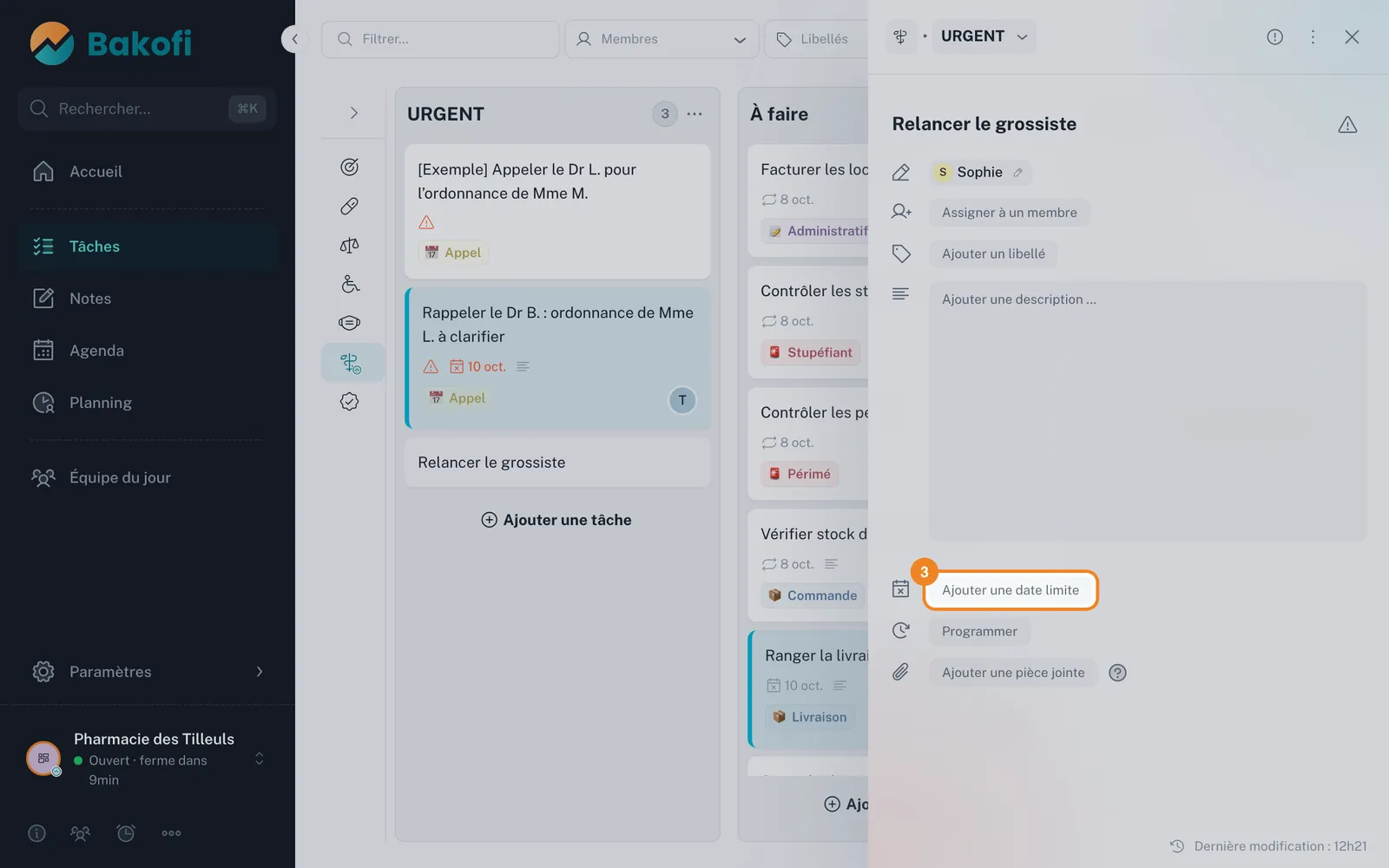Viewport: 1389px width, 868px height.
Task: Edit the Sophie author chip
Action: 980,172
